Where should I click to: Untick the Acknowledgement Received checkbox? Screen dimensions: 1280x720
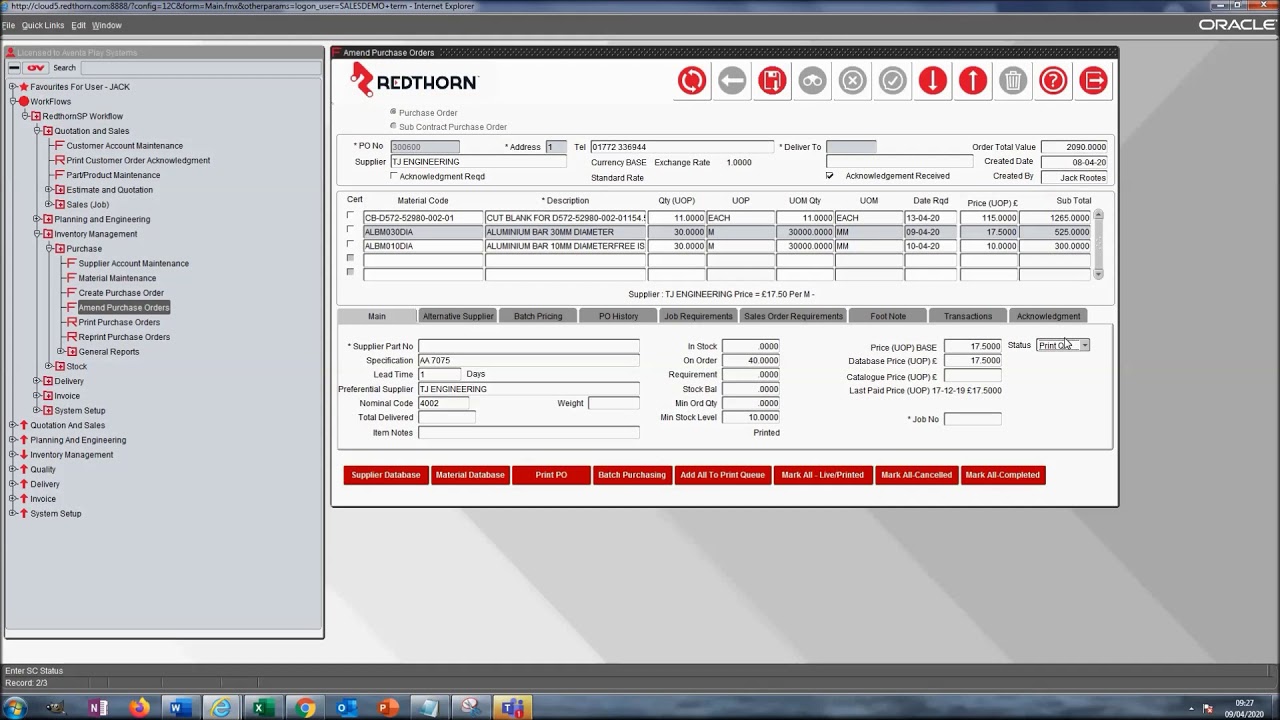tap(829, 176)
